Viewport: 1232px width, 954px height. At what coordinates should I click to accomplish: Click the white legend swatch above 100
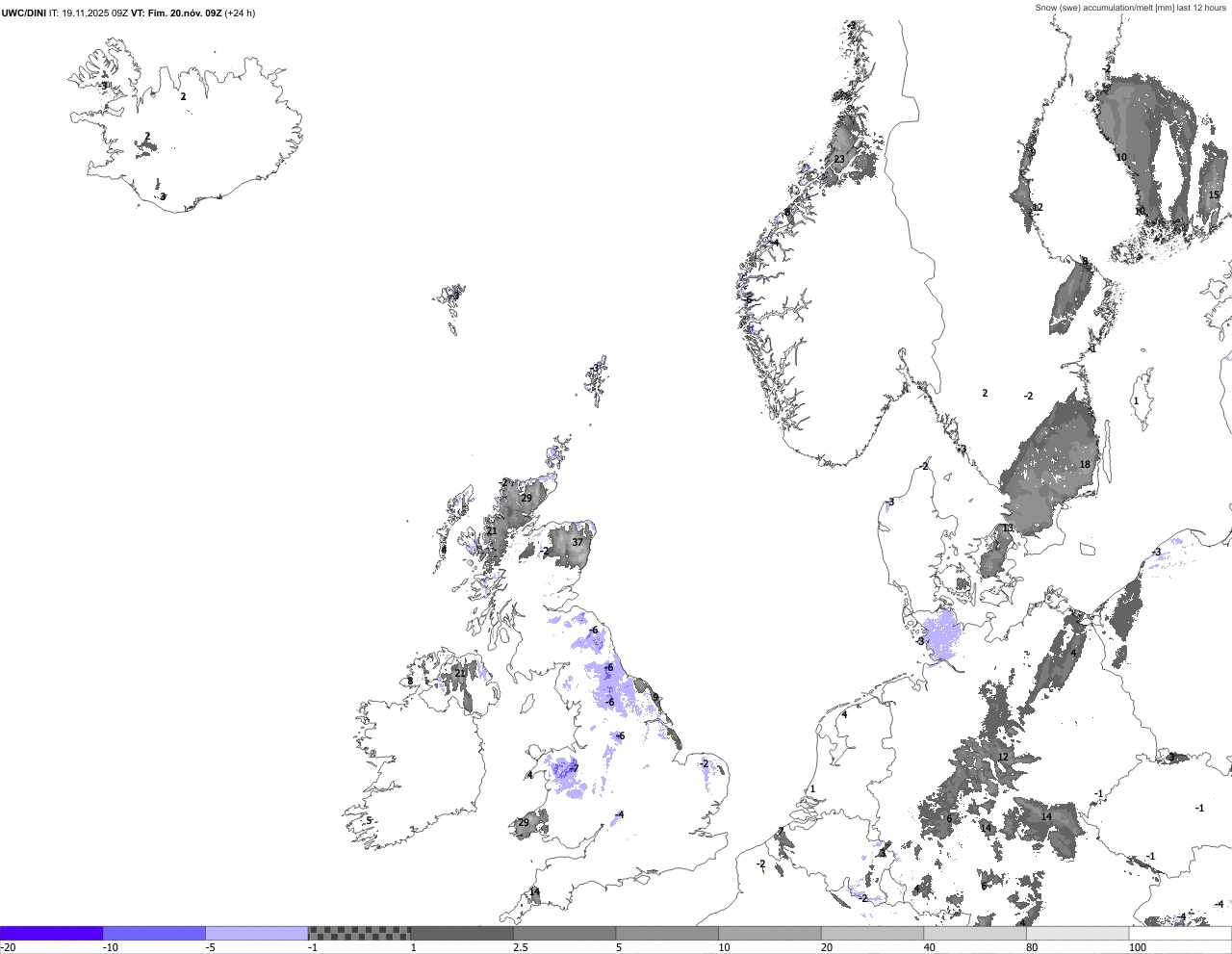[x=1181, y=933]
